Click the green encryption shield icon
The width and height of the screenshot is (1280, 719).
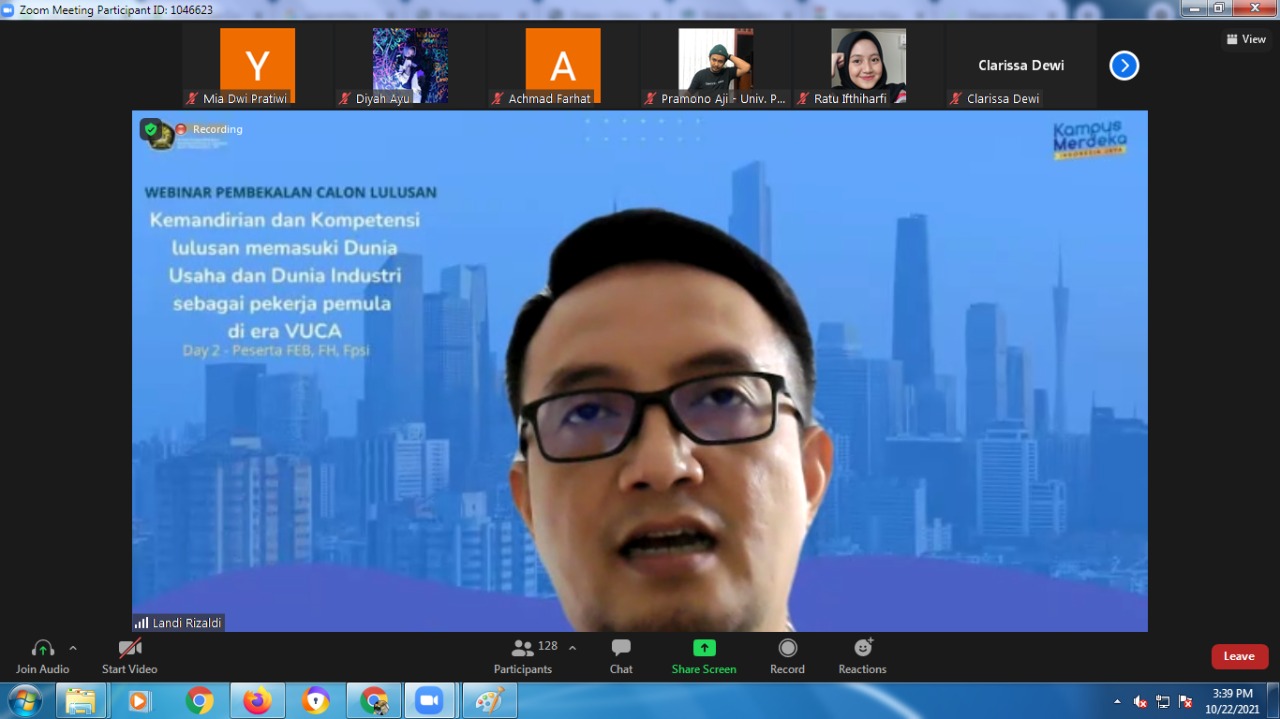coord(150,129)
